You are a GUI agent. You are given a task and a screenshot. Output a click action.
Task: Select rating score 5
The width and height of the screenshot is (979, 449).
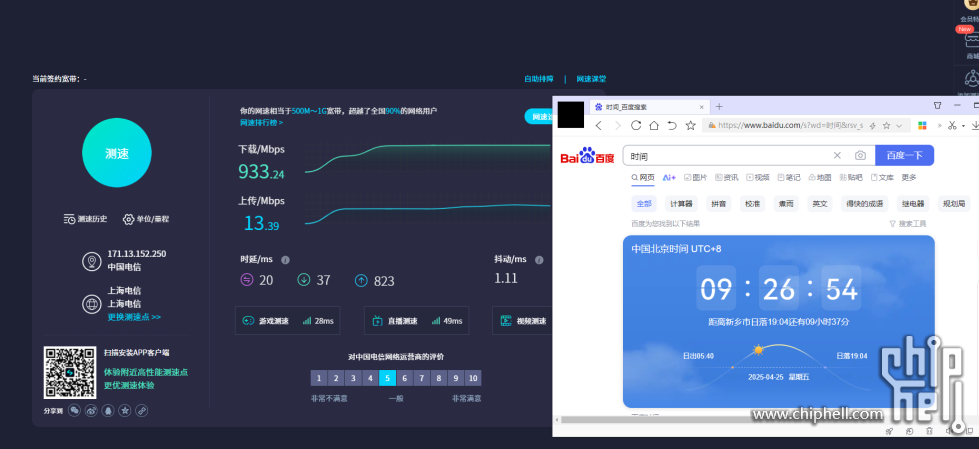(387, 378)
